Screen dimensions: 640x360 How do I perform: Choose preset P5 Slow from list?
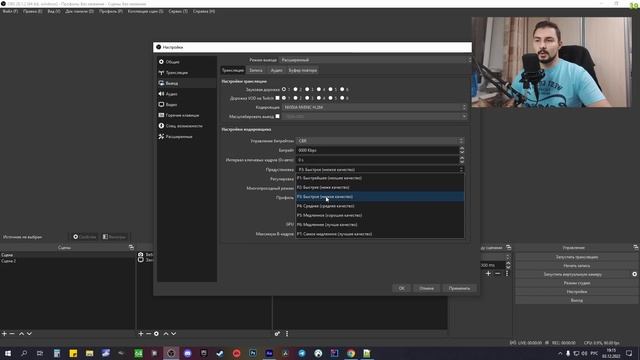pos(380,216)
